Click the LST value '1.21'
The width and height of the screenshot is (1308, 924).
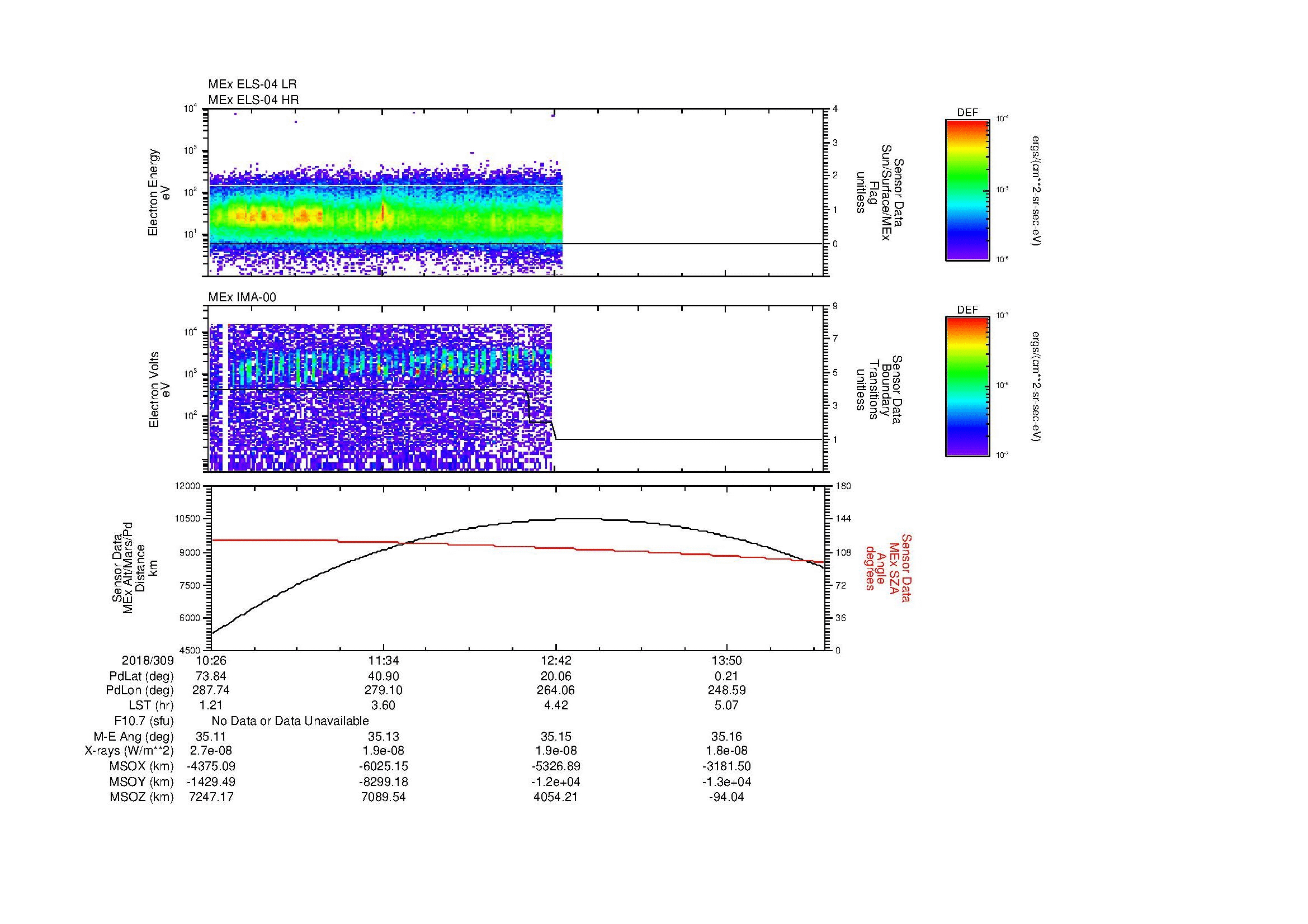[x=211, y=705]
